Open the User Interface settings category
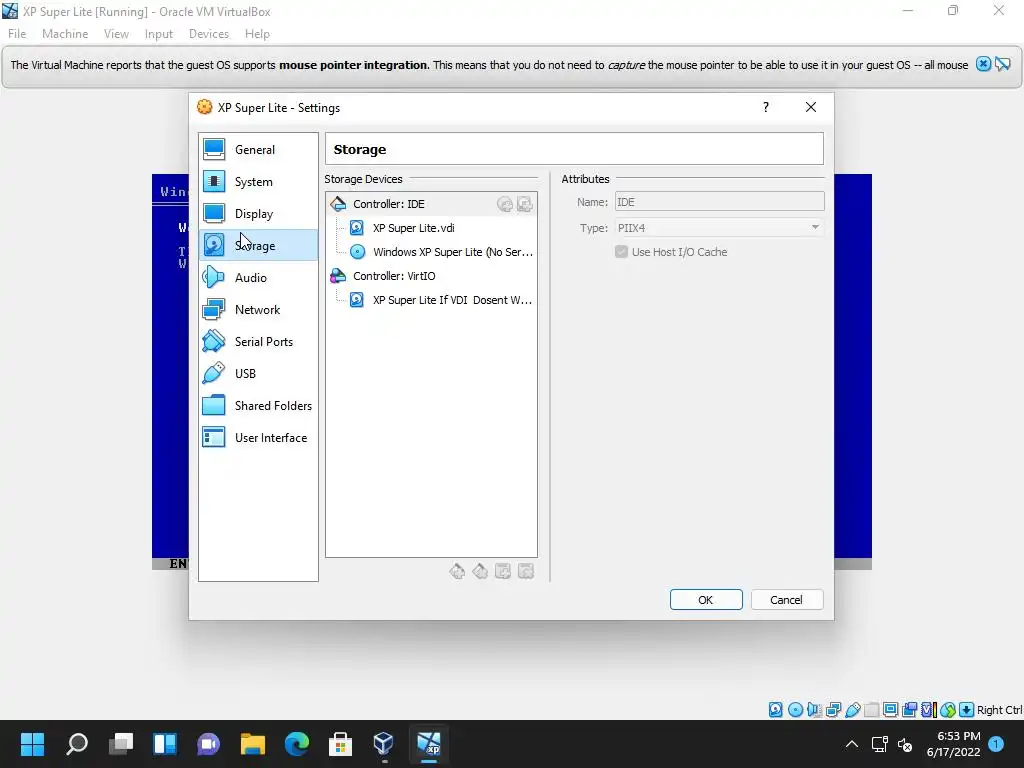The height and width of the screenshot is (768, 1024). pos(258,438)
